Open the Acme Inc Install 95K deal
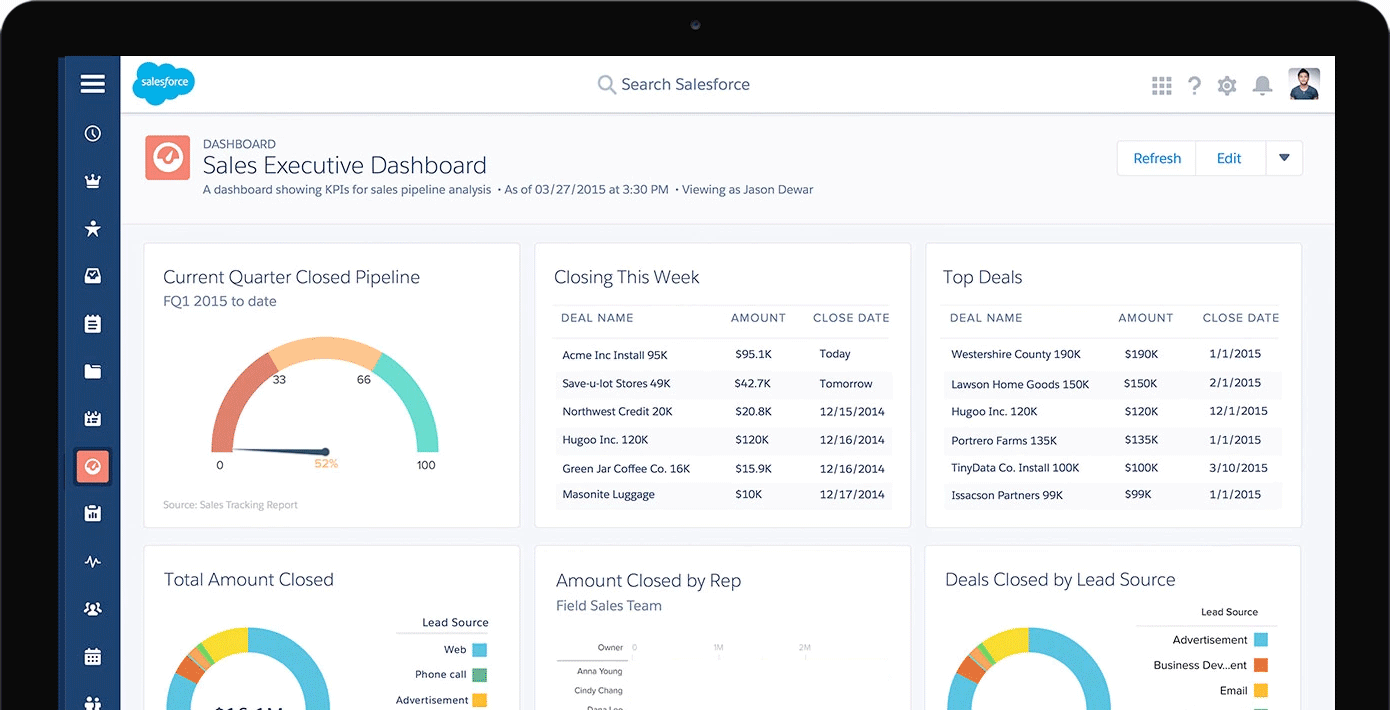The height and width of the screenshot is (710, 1390). click(615, 355)
